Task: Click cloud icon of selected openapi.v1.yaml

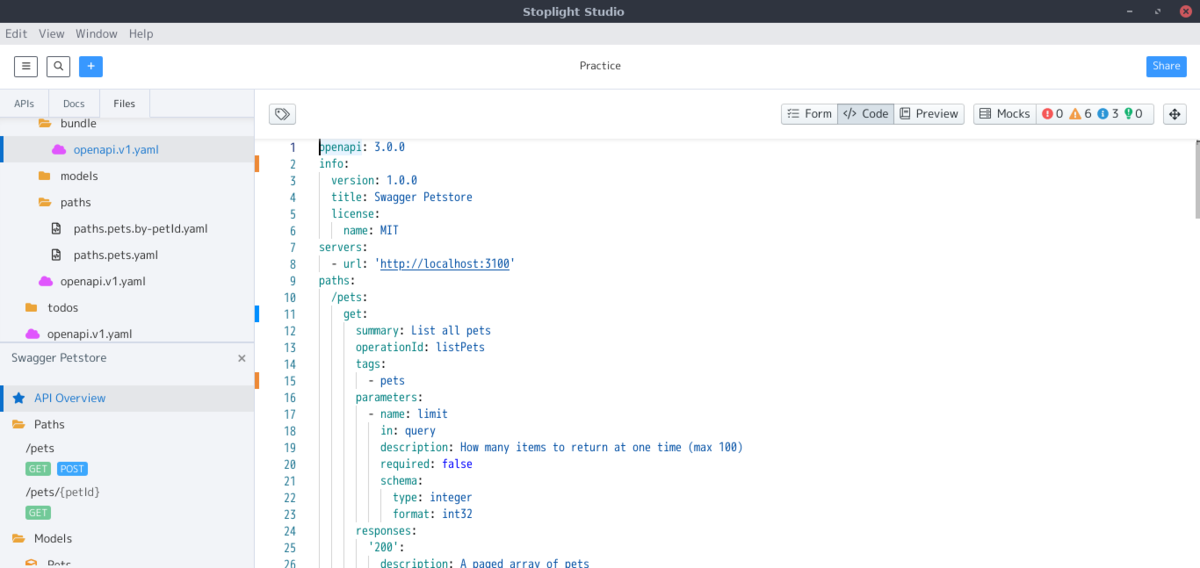Action: click(x=58, y=150)
